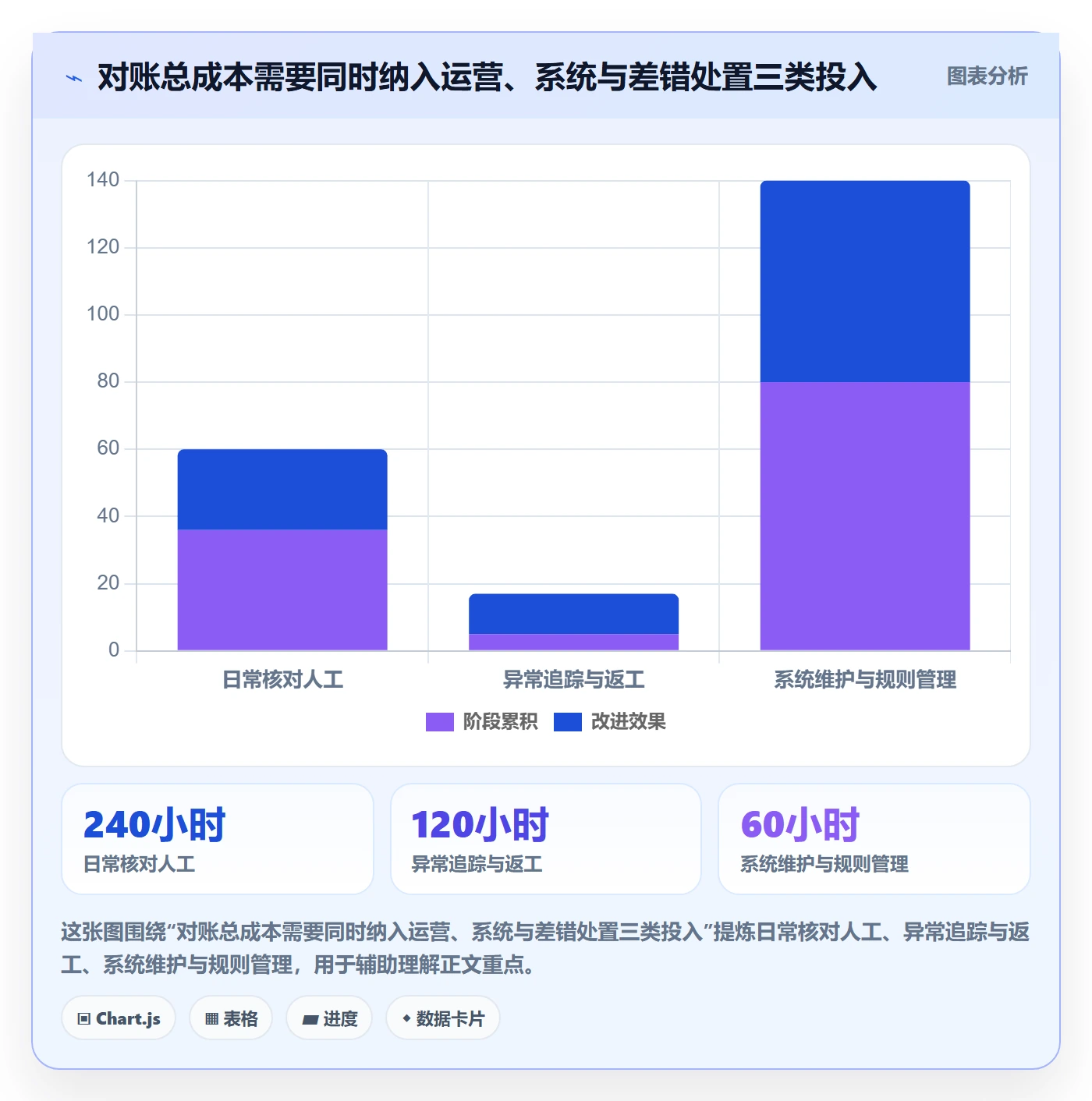Click the purple segment of the 日常核对人工 bar

[x=282, y=589]
